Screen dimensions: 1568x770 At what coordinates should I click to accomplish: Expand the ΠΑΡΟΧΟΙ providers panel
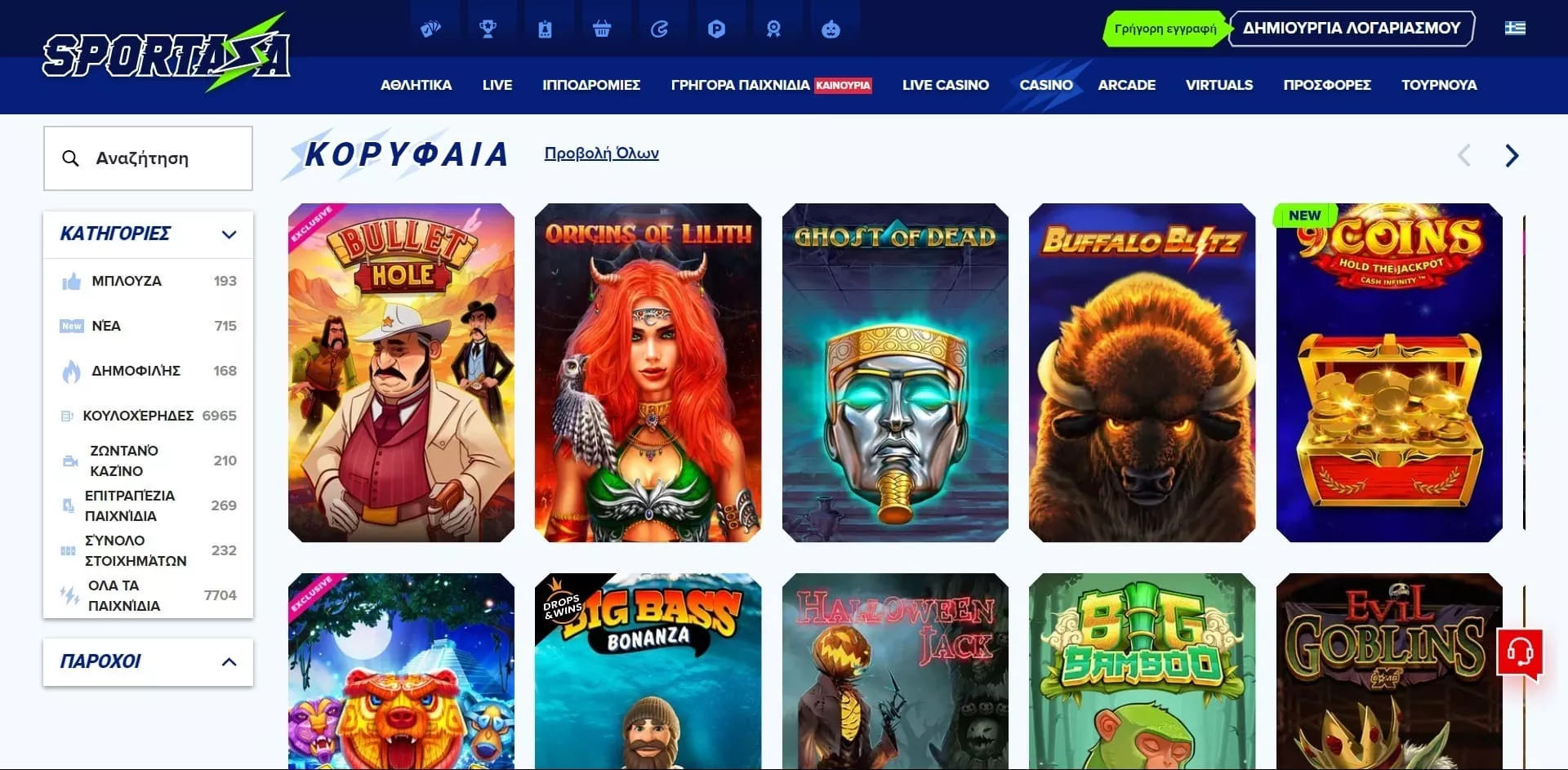point(229,662)
